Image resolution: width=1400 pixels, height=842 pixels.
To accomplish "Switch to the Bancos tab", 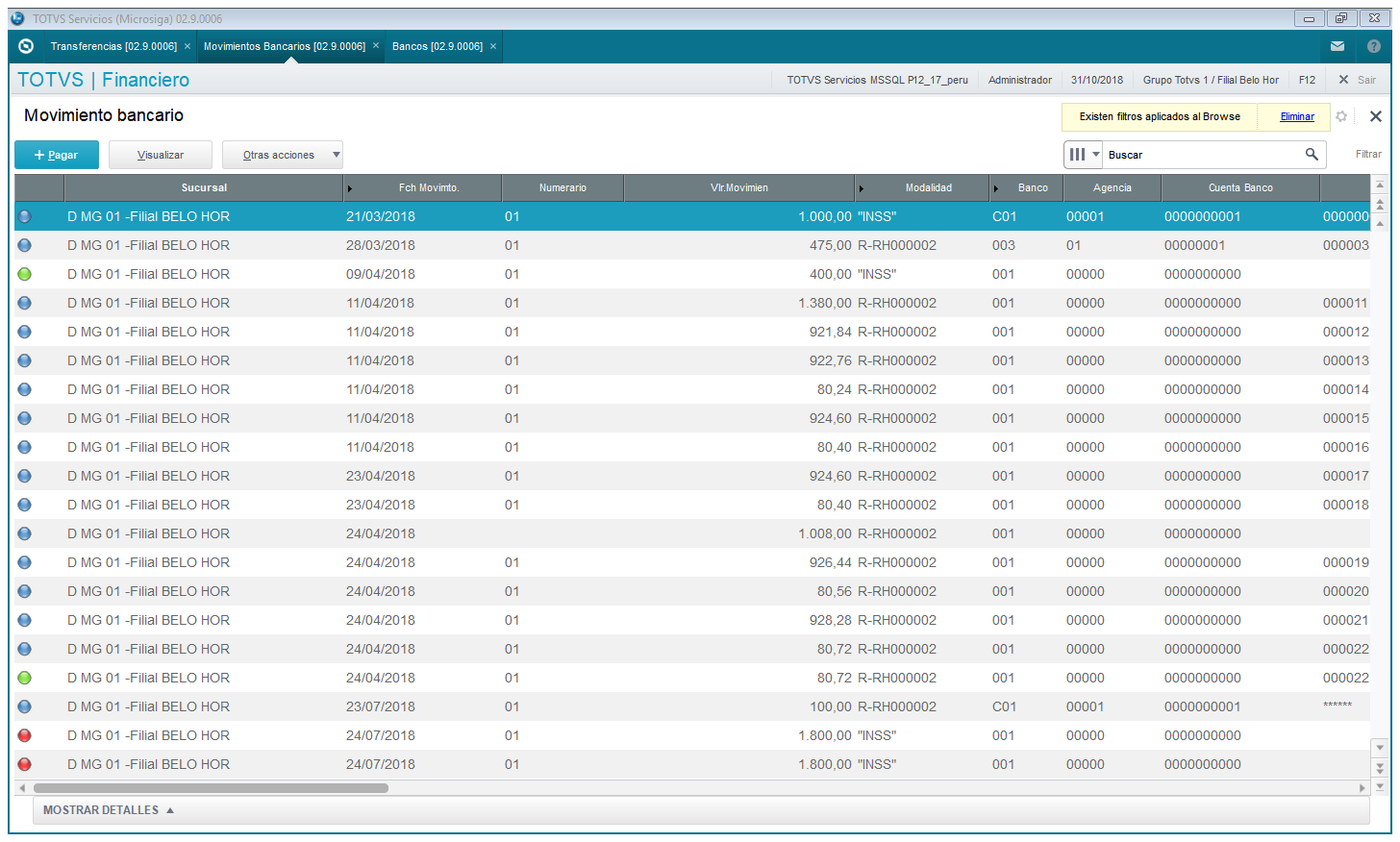I will [x=437, y=46].
